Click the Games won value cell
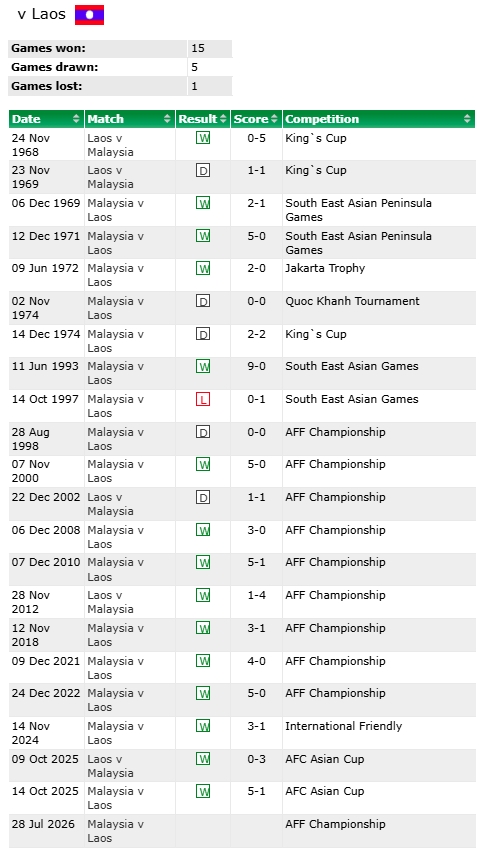Screen dimensions: 484x861 pos(209,48)
